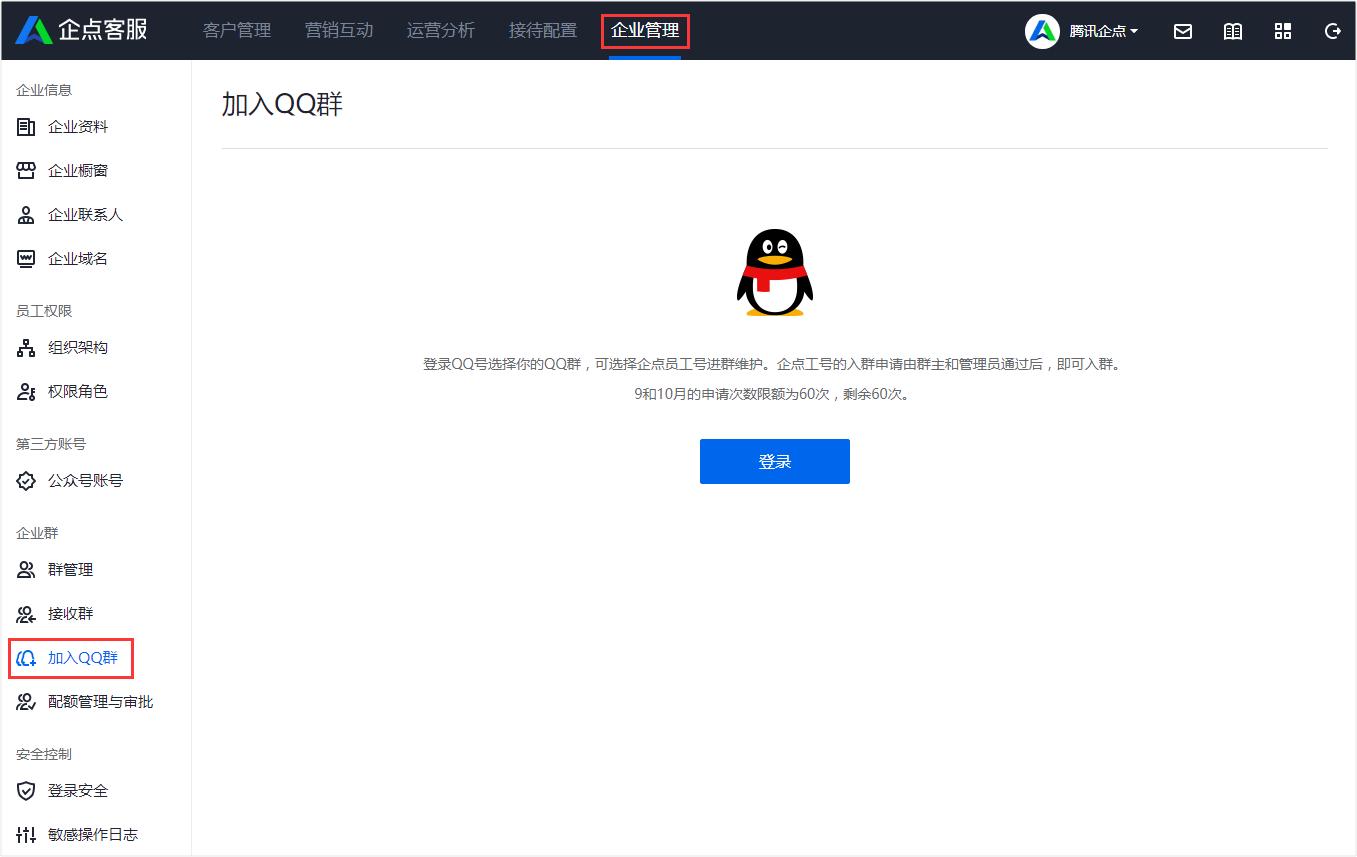Open the 营销互动 menu
The width and height of the screenshot is (1357, 857).
coord(339,30)
